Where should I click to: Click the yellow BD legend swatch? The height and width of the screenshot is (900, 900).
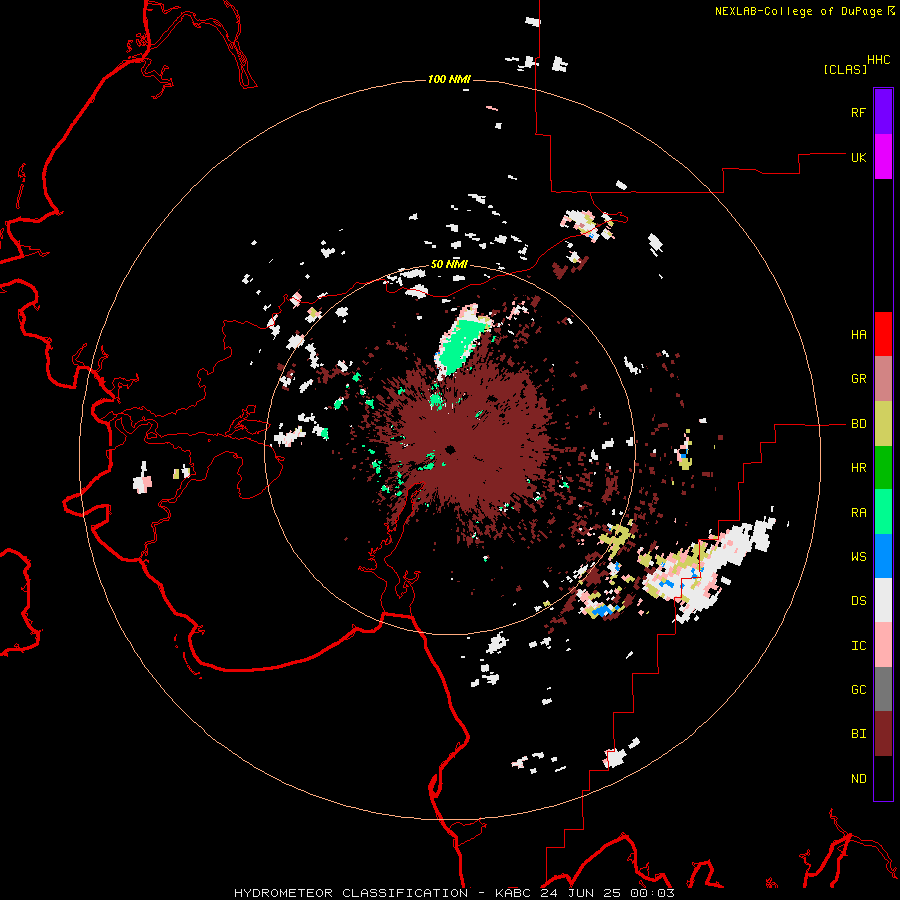tap(883, 424)
